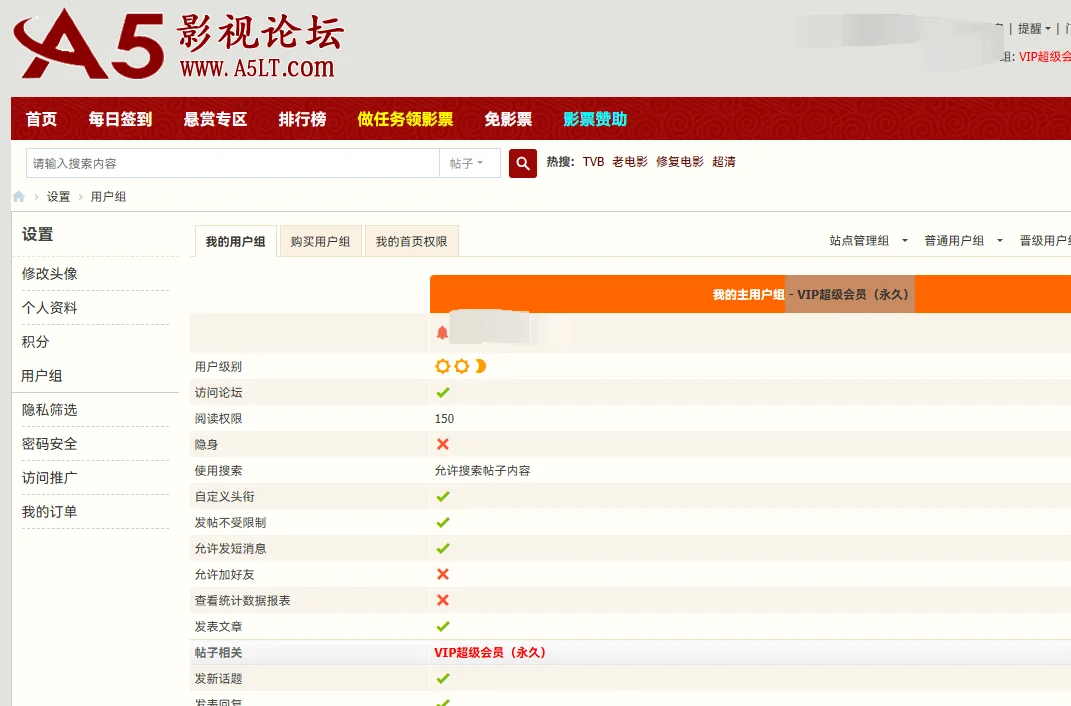Go to the home icon in breadcrumb
Screen dimensions: 1071x706
(x=19, y=197)
